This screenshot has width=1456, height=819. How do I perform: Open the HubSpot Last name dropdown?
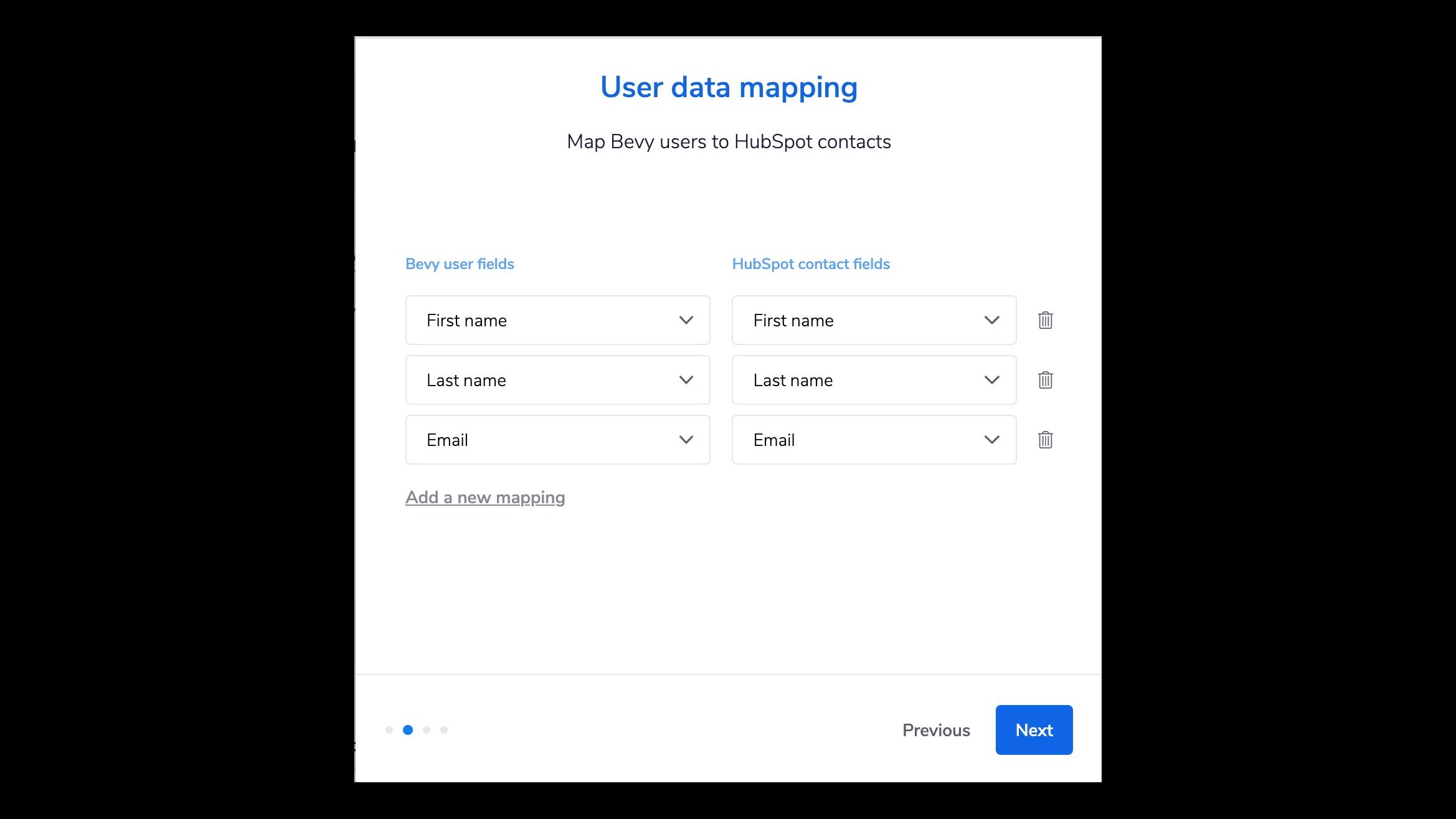[x=873, y=380]
